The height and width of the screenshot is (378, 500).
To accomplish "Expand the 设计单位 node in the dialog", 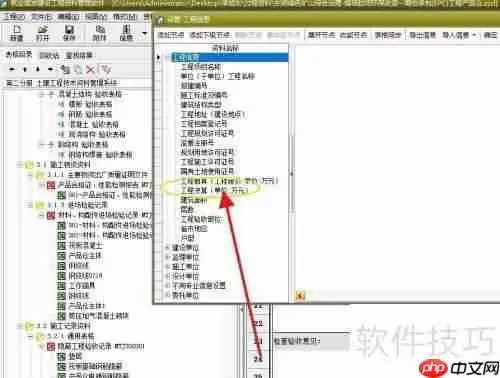I will coord(168,276).
